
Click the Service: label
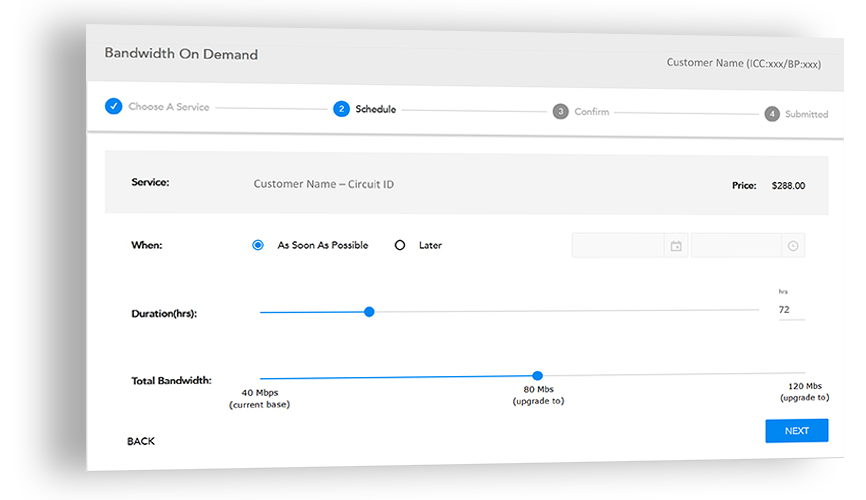coord(150,182)
